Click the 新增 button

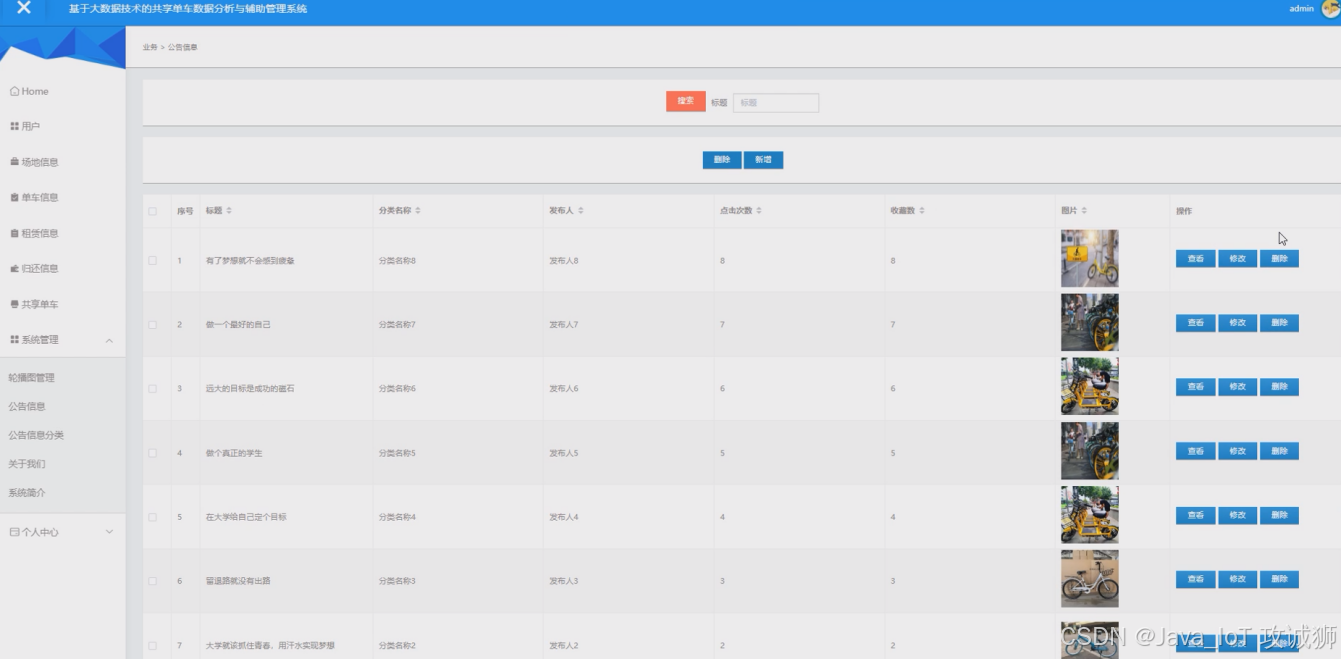tap(763, 160)
